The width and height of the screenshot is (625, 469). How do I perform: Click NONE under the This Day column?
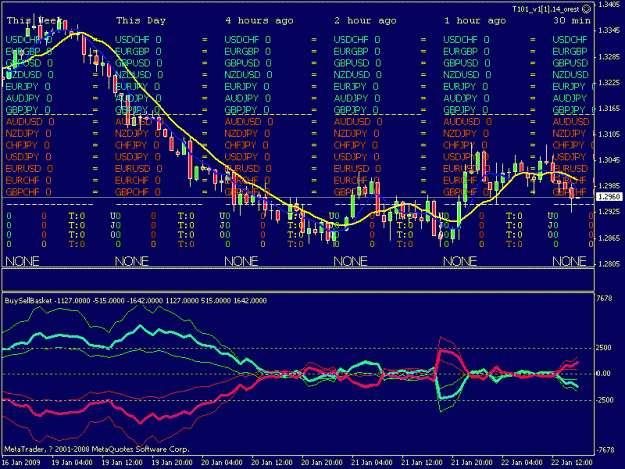132,261
